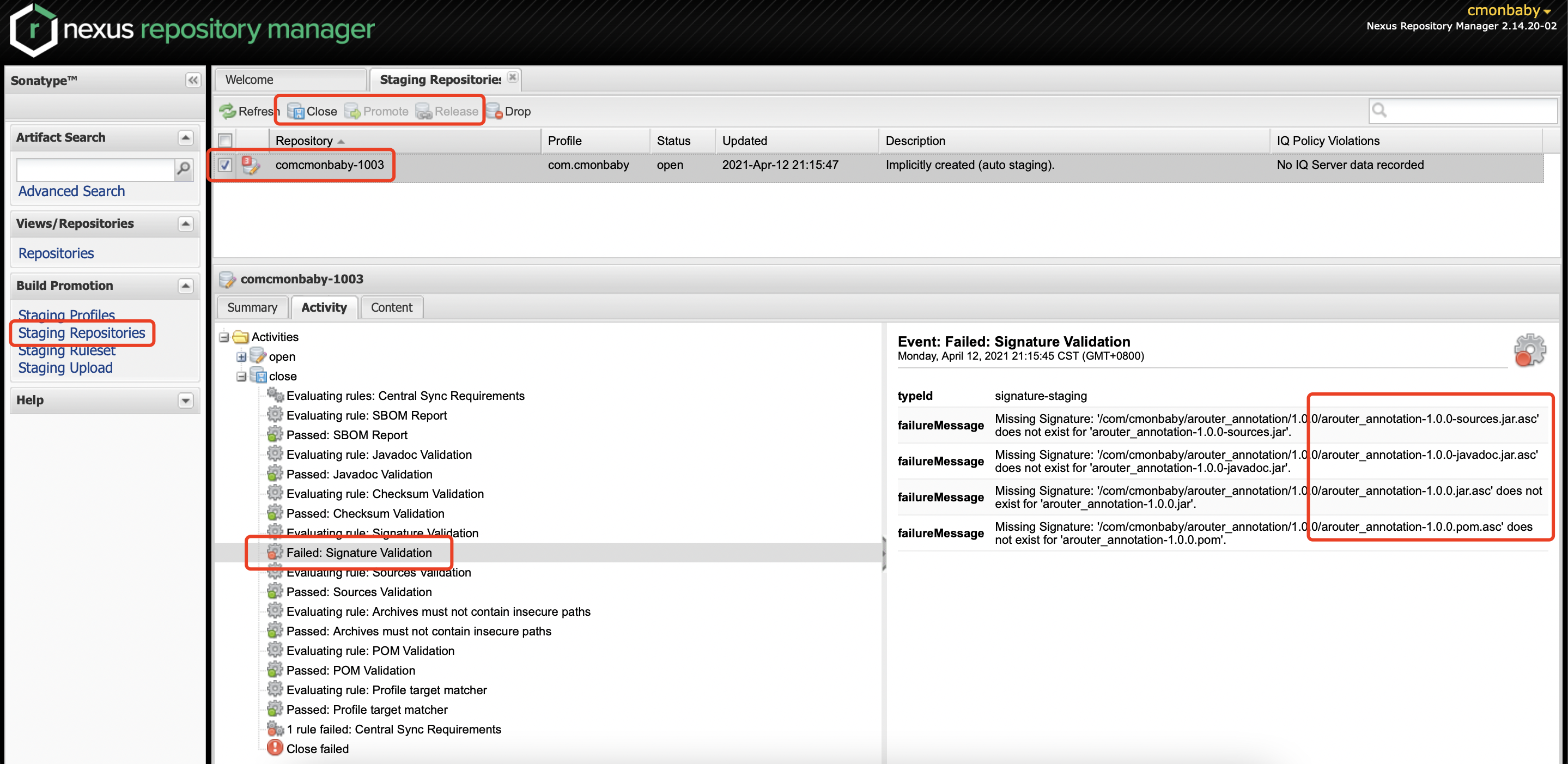
Task: Click gear icon beside Passed: Profile target matcher
Action: click(275, 709)
